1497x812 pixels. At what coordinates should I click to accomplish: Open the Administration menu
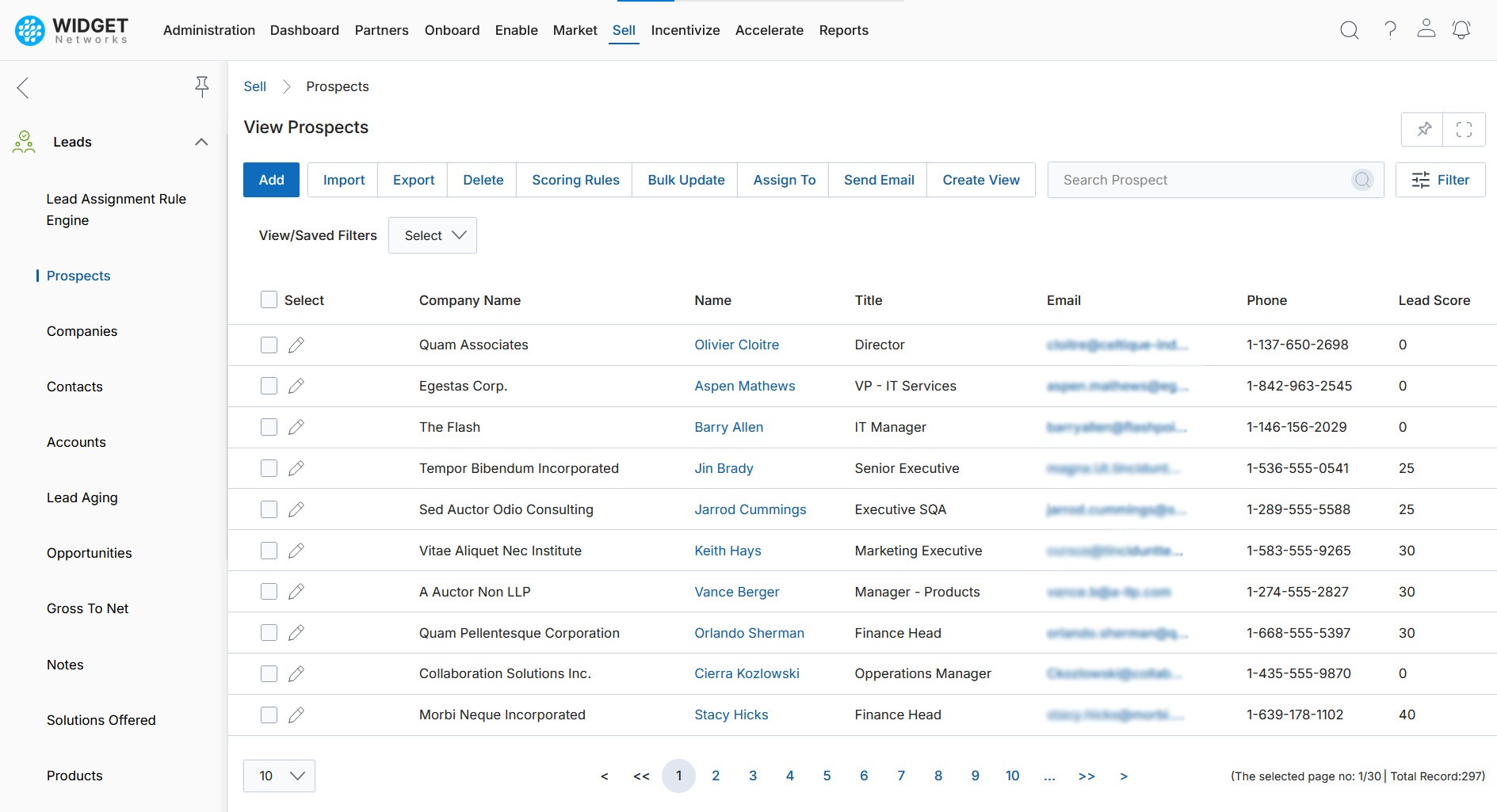(209, 30)
